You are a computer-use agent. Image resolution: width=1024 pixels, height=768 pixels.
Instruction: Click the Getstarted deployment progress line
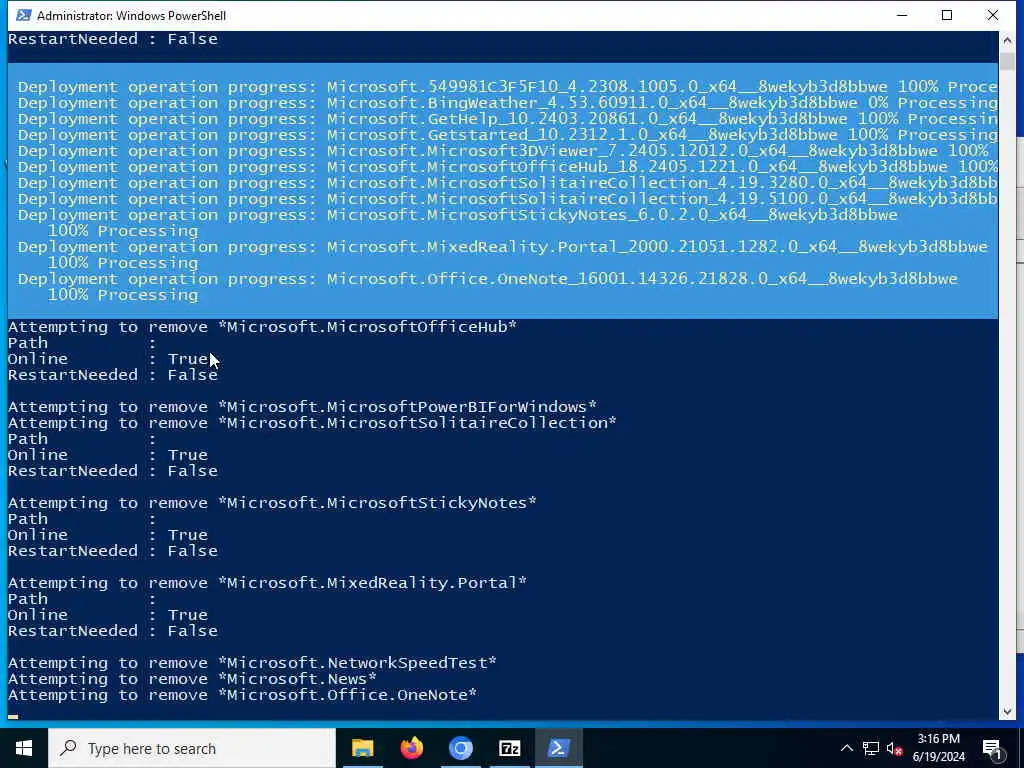(507, 135)
